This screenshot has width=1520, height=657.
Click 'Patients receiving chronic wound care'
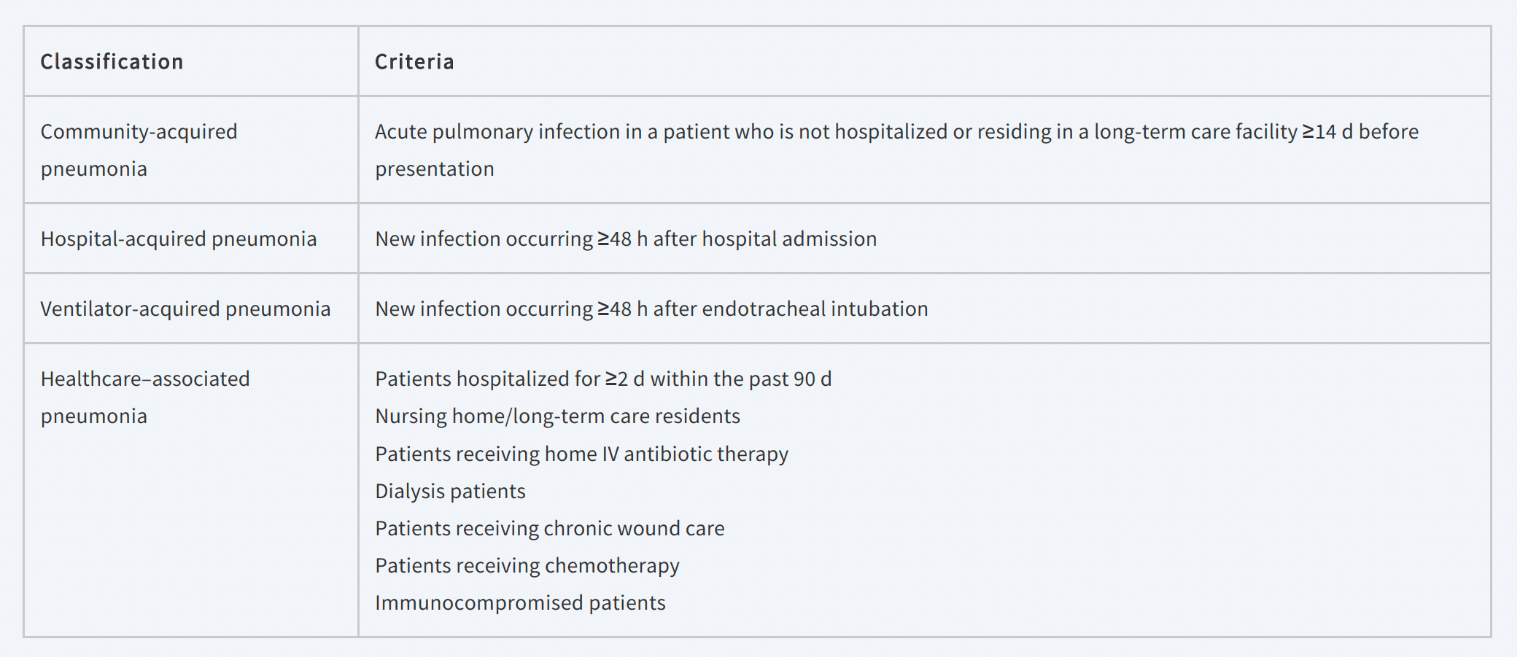(x=550, y=528)
